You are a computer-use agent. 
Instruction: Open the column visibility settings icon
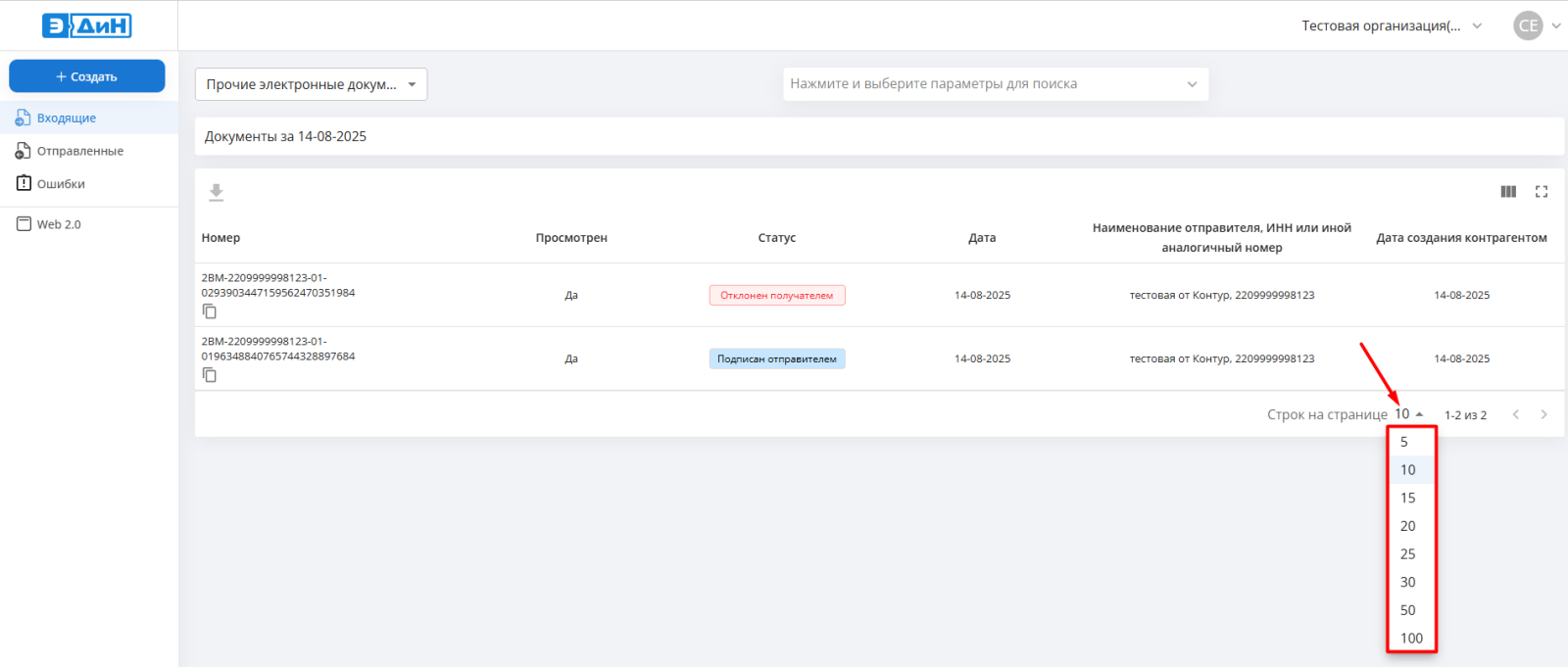tap(1508, 192)
